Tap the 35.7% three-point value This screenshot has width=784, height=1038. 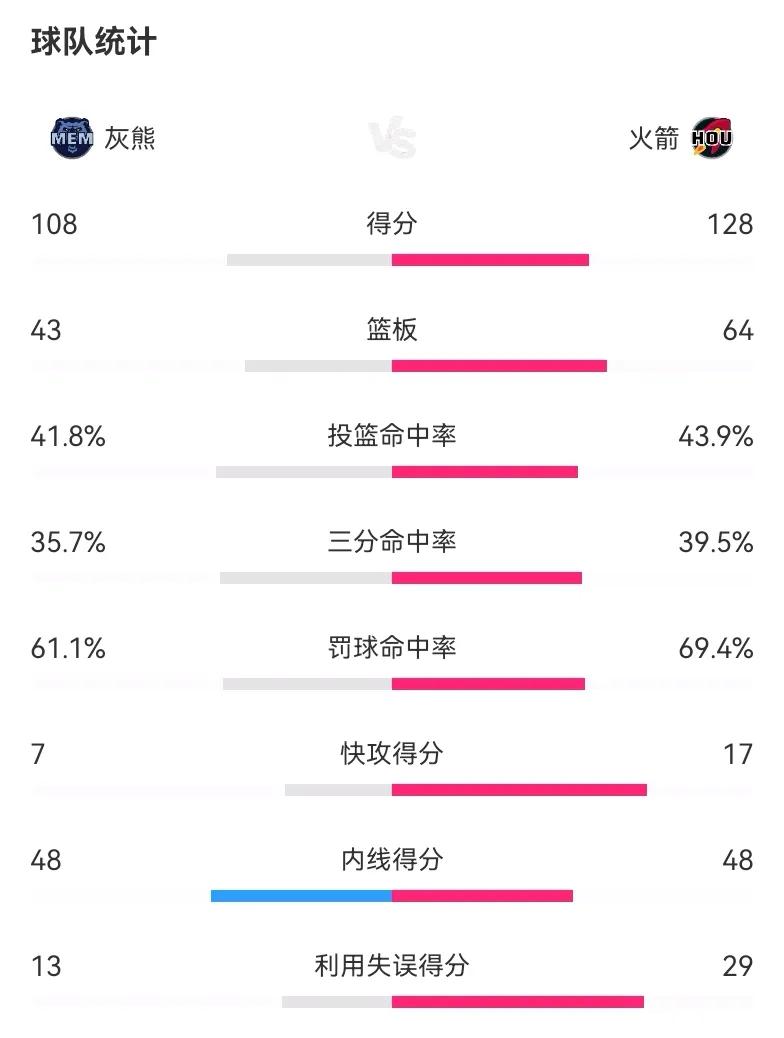(68, 542)
